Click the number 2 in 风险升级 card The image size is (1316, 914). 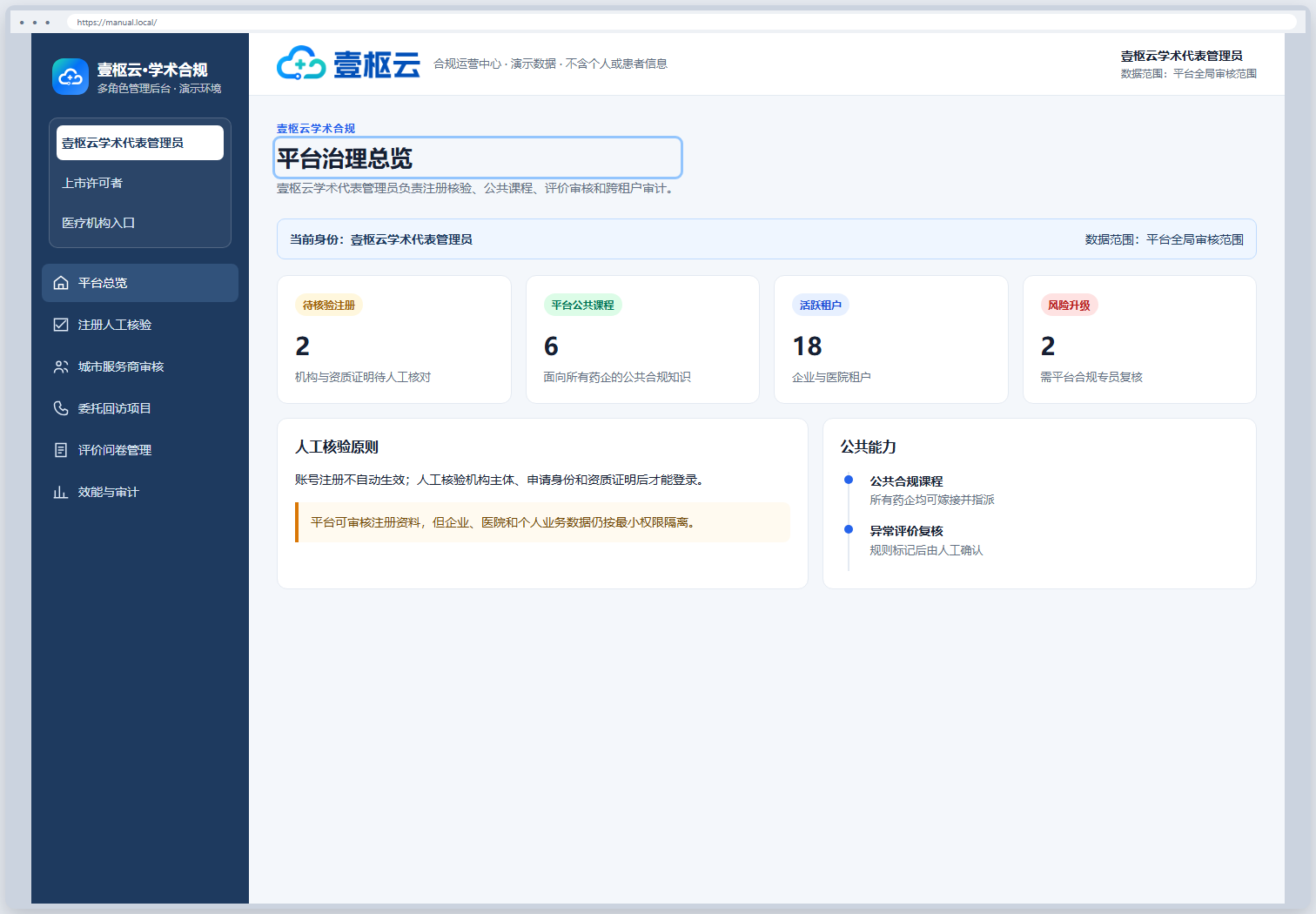coord(1048,346)
